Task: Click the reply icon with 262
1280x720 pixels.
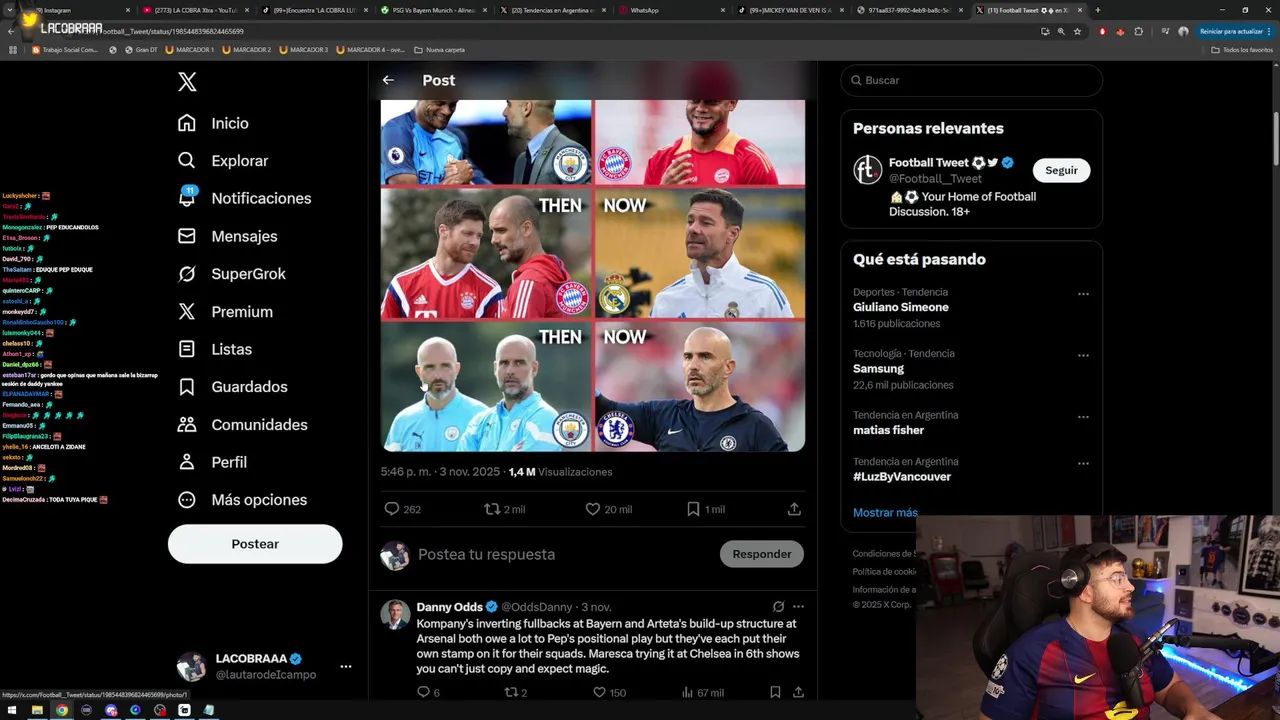Action: (392, 509)
